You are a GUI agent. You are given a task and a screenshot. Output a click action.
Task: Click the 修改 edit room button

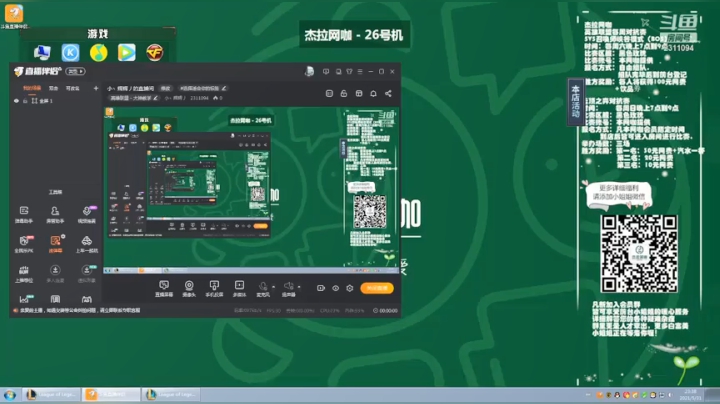tap(165, 88)
